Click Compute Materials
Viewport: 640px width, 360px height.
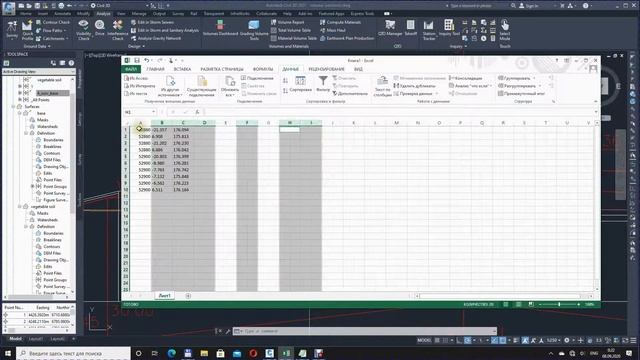340,22
